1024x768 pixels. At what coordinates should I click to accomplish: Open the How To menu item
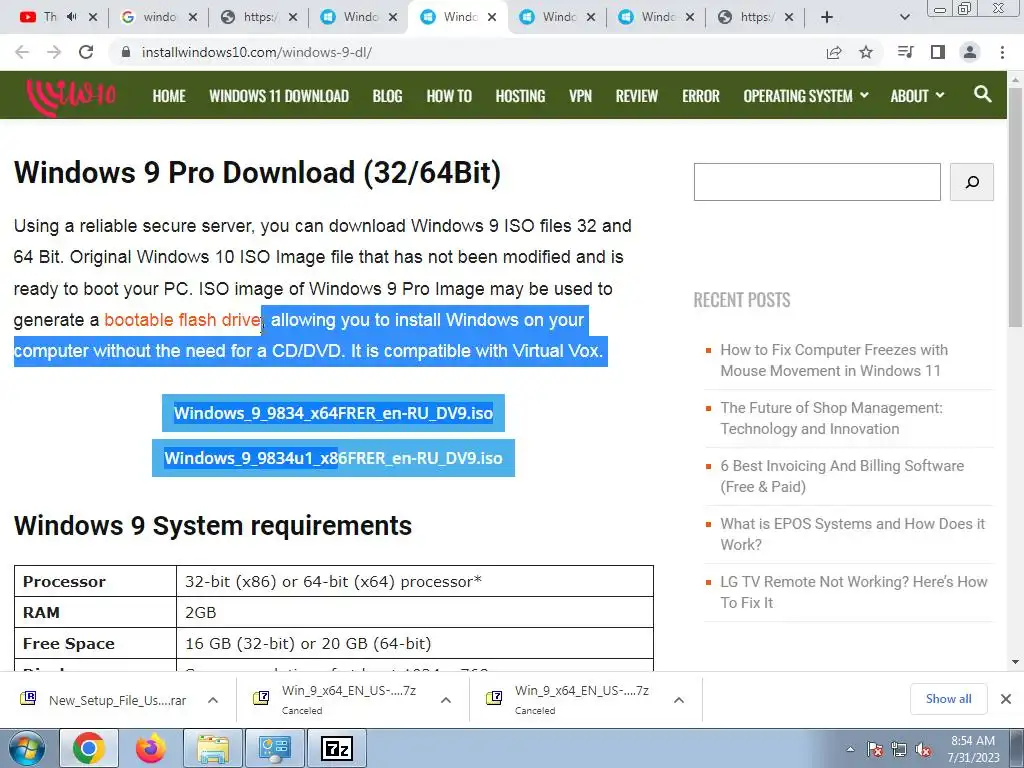pos(449,96)
